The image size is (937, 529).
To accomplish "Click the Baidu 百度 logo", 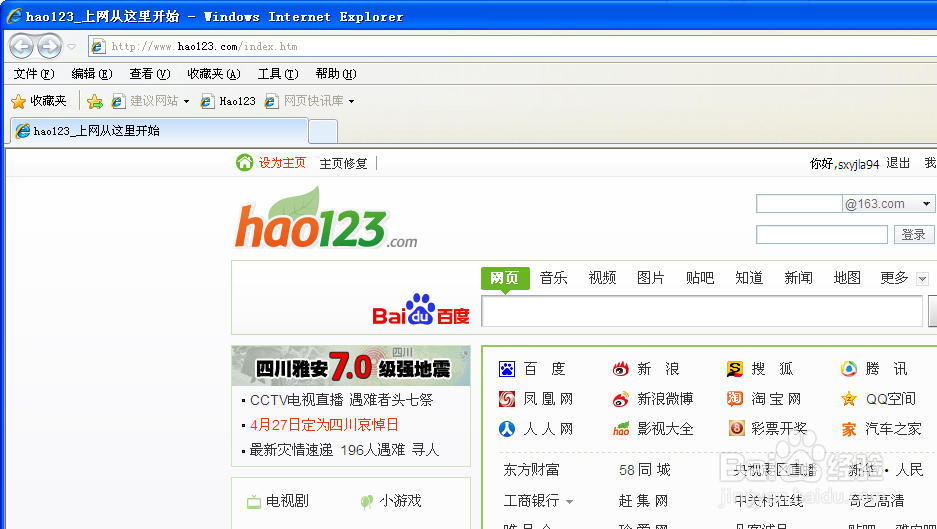I will (421, 310).
